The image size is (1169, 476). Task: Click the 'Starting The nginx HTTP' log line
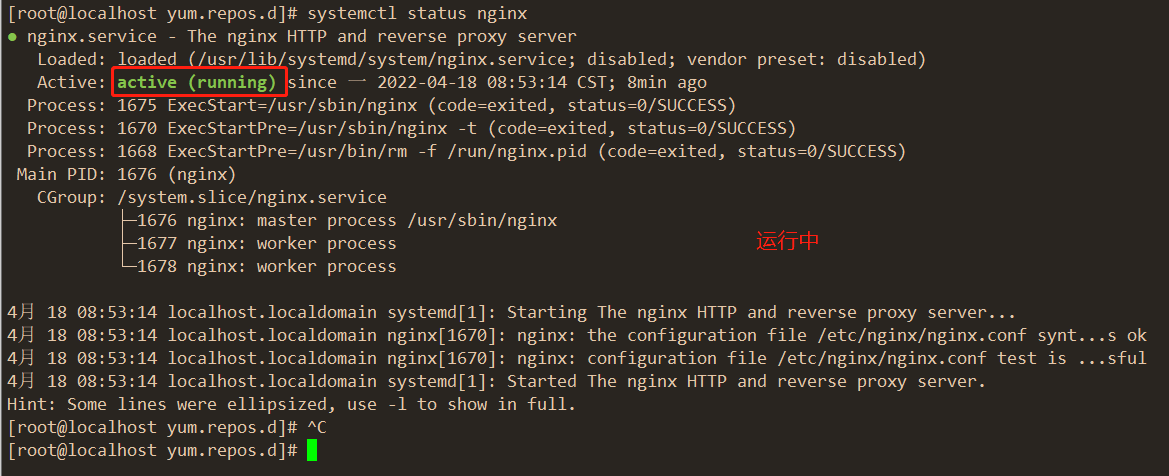511,313
